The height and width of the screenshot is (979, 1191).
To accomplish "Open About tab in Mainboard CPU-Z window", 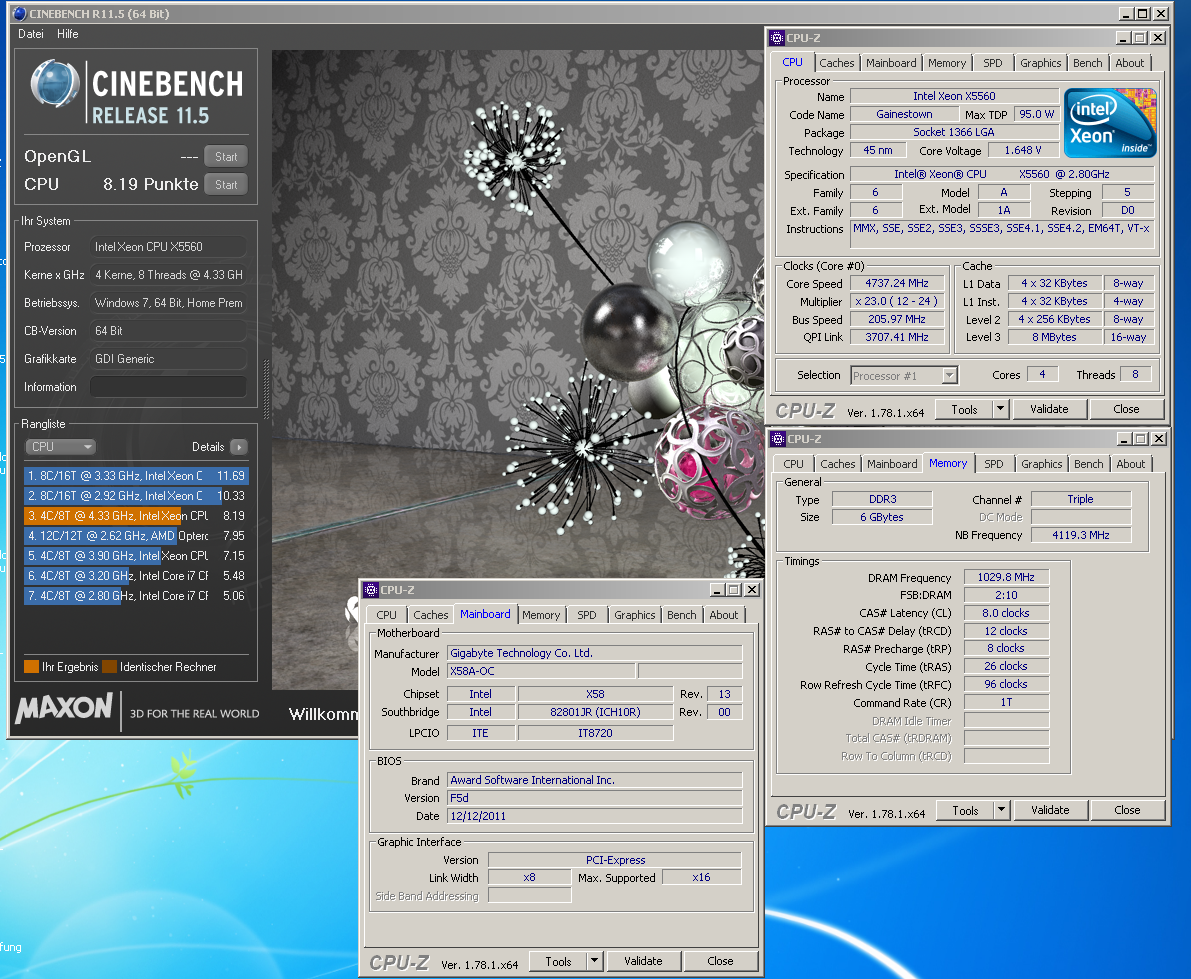I will (723, 615).
